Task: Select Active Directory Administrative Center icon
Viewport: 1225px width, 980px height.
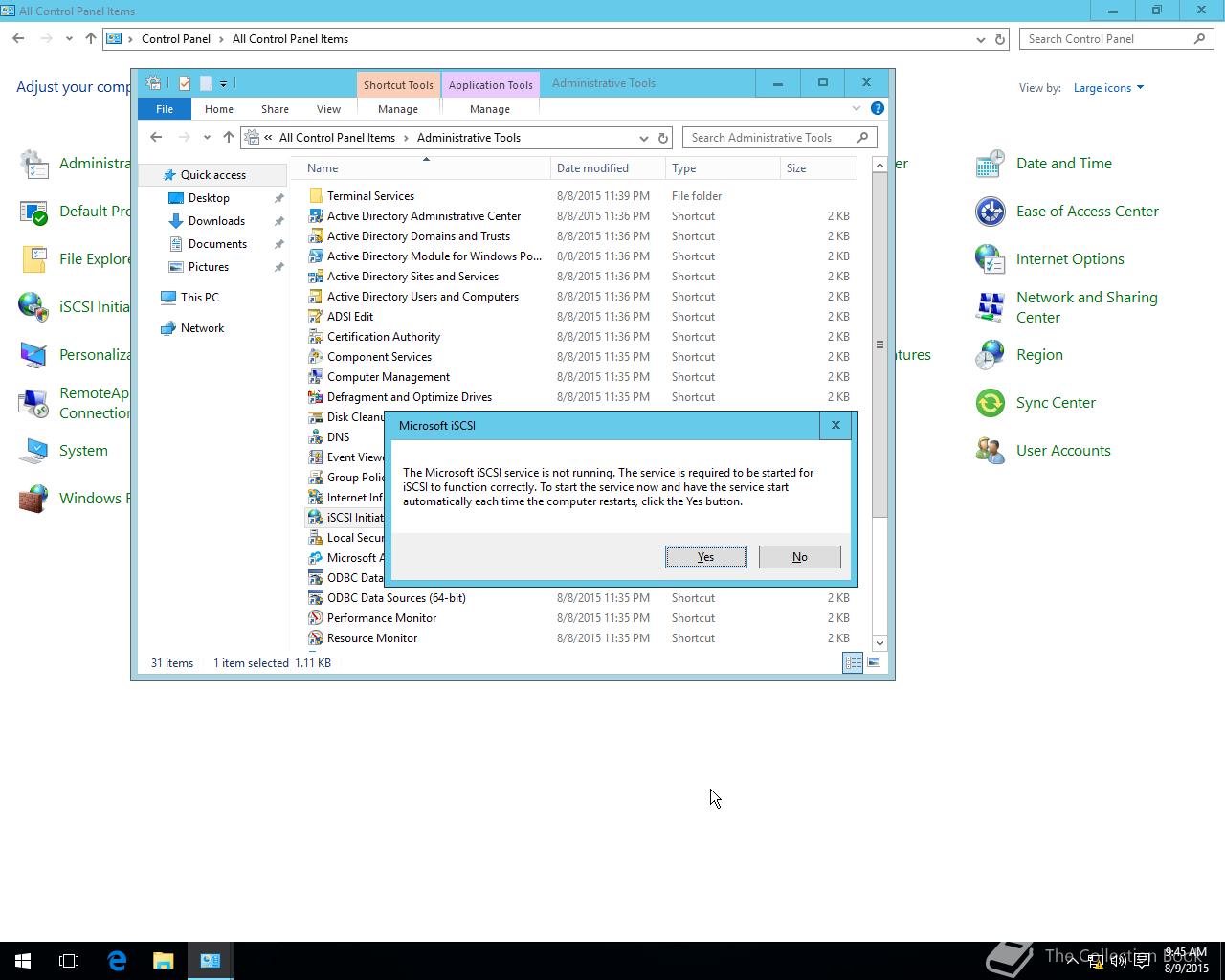Action: (316, 216)
